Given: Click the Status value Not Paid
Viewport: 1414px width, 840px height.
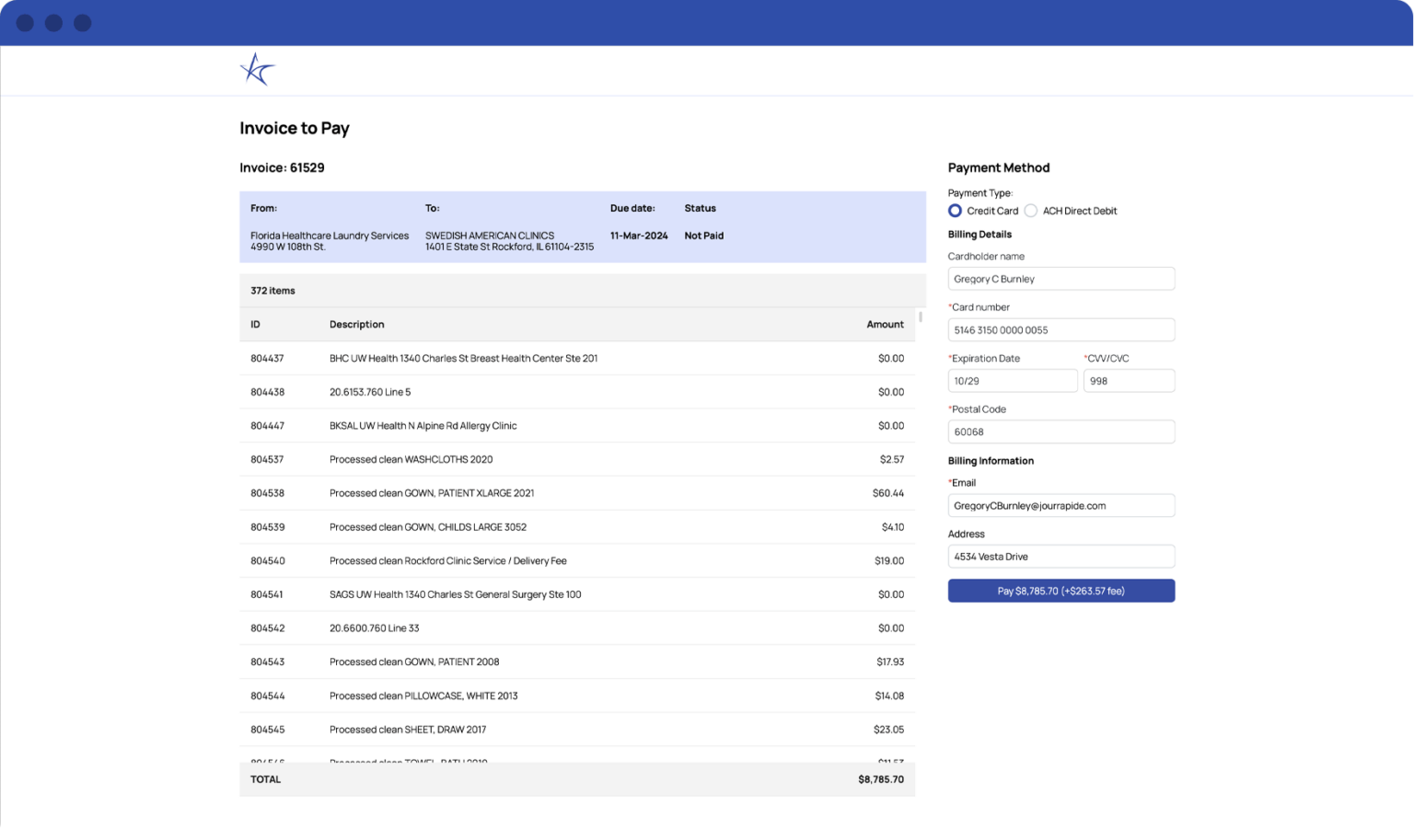Looking at the screenshot, I should (x=703, y=236).
